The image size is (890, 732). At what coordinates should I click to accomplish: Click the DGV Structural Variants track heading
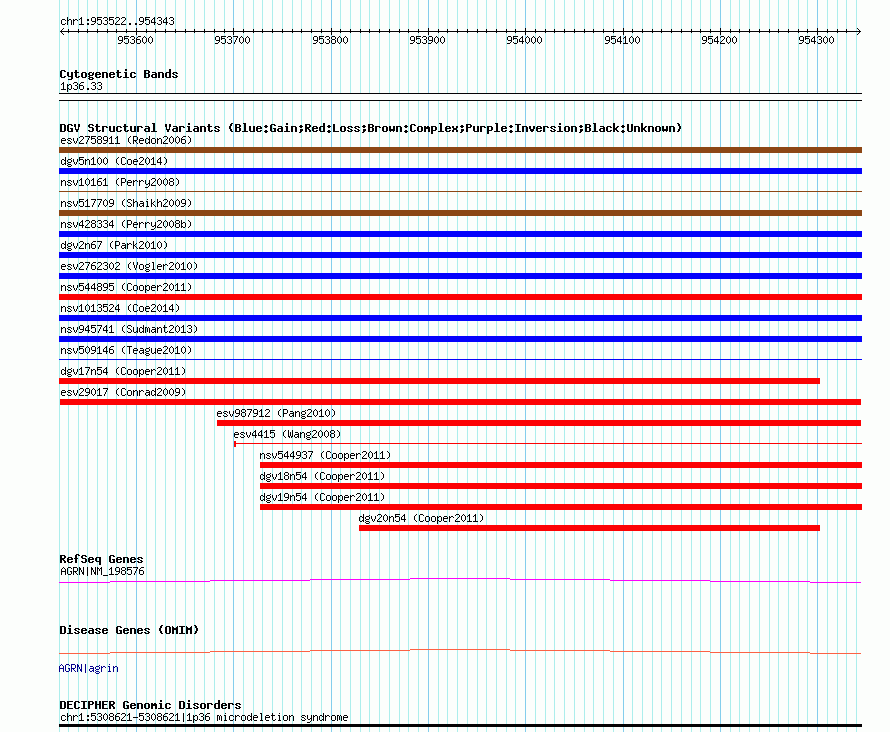point(371,128)
